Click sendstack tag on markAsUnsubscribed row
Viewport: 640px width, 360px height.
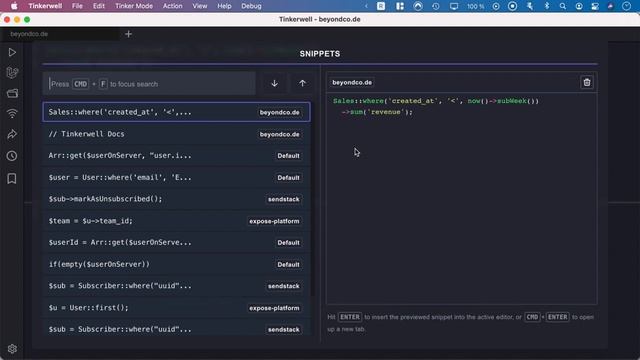[284, 199]
